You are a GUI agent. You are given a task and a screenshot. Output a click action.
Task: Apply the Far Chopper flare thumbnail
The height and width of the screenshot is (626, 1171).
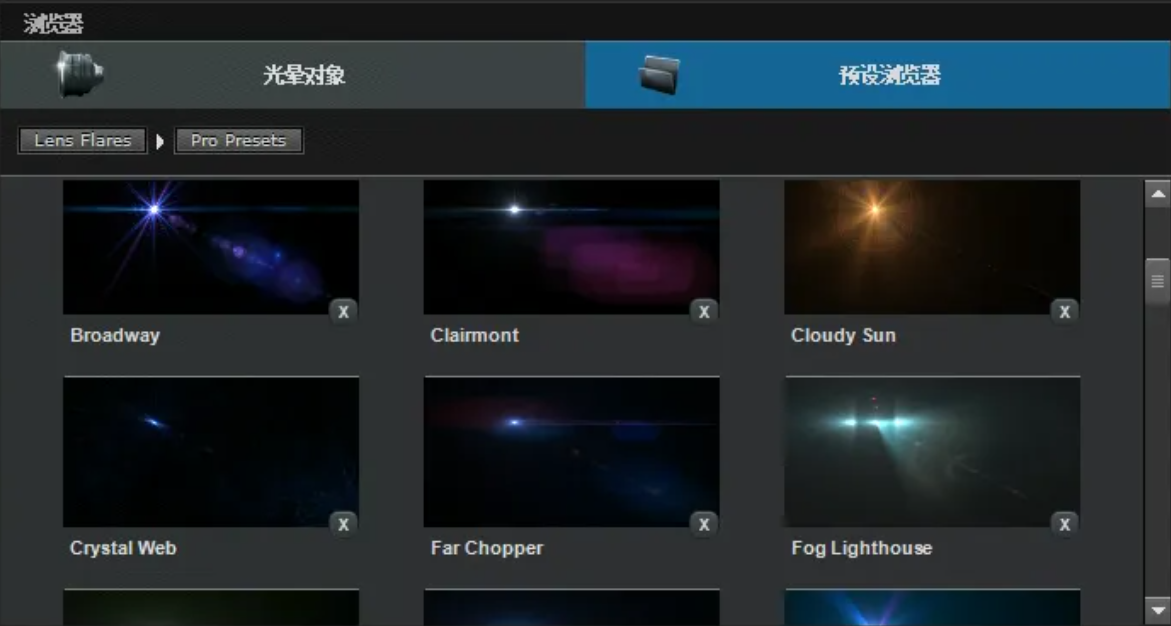(571, 452)
